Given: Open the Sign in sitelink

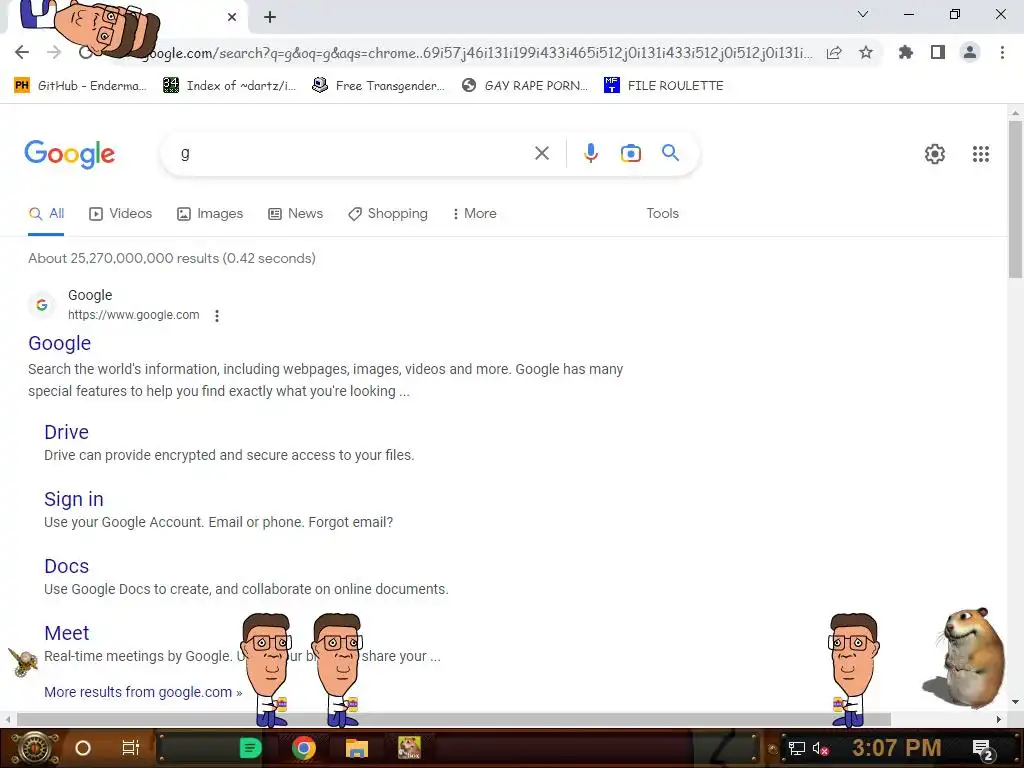Looking at the screenshot, I should click(74, 499).
